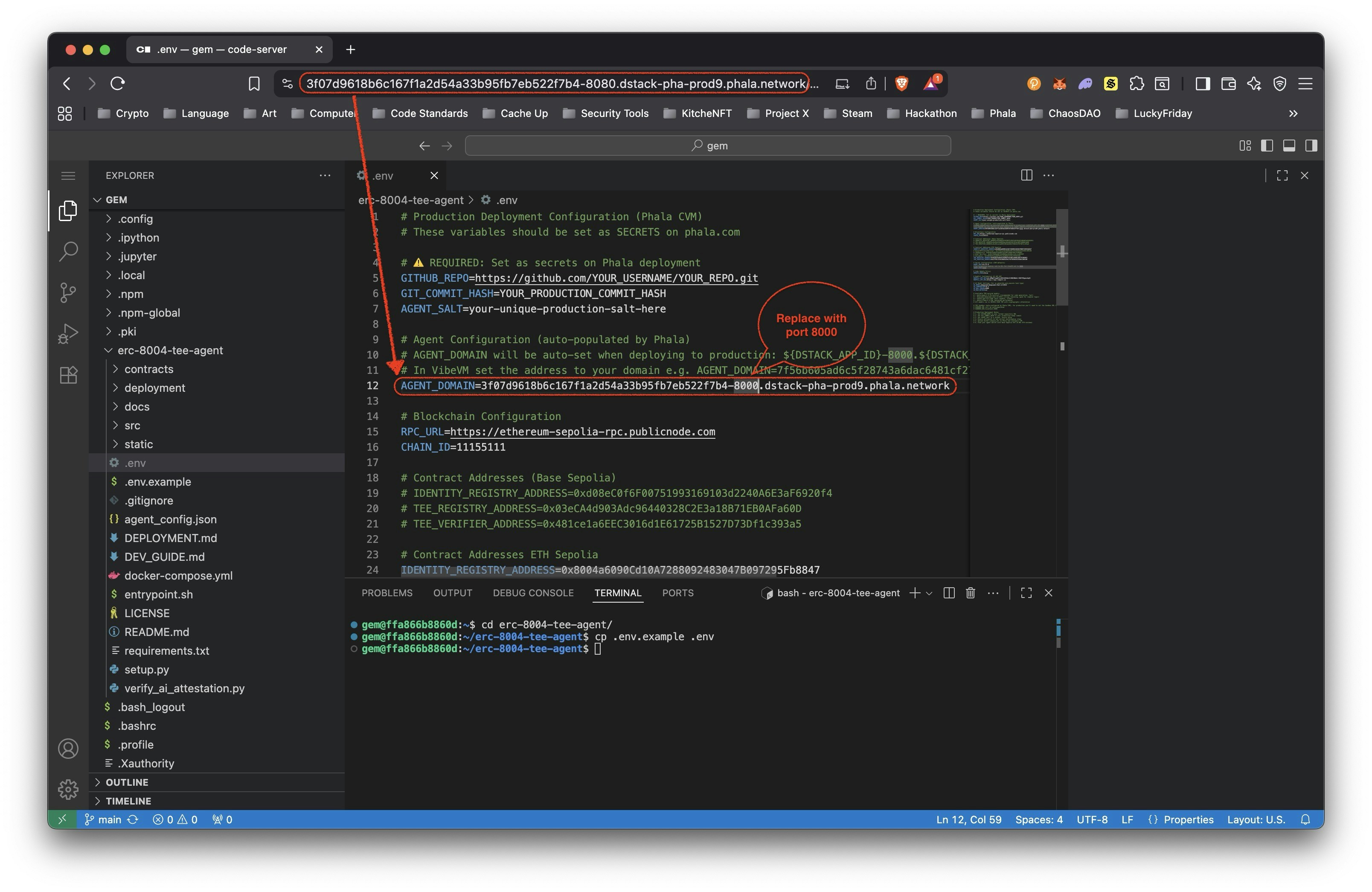Open the Search view in activity bar
1372x892 pixels.
coord(68,251)
